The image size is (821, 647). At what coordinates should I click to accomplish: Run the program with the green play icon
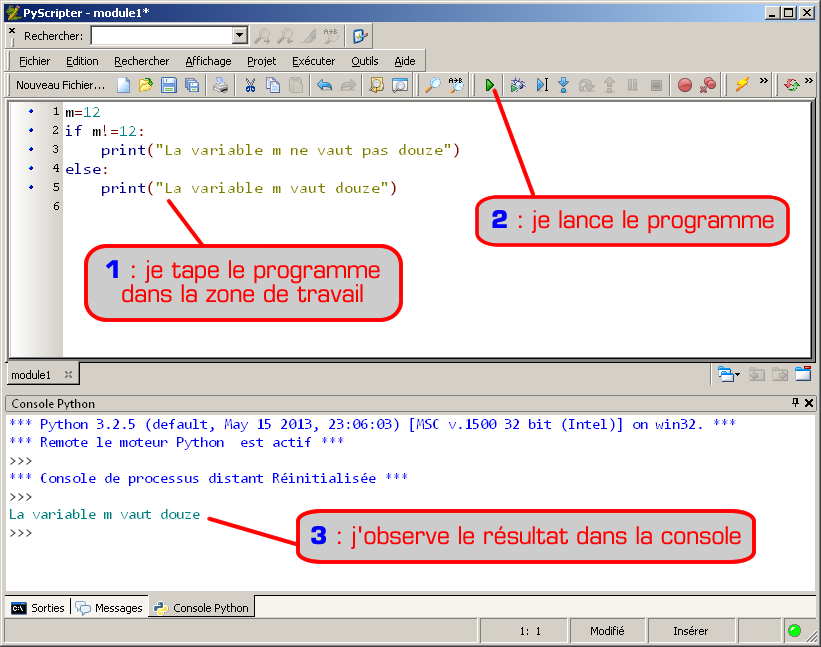coord(490,86)
